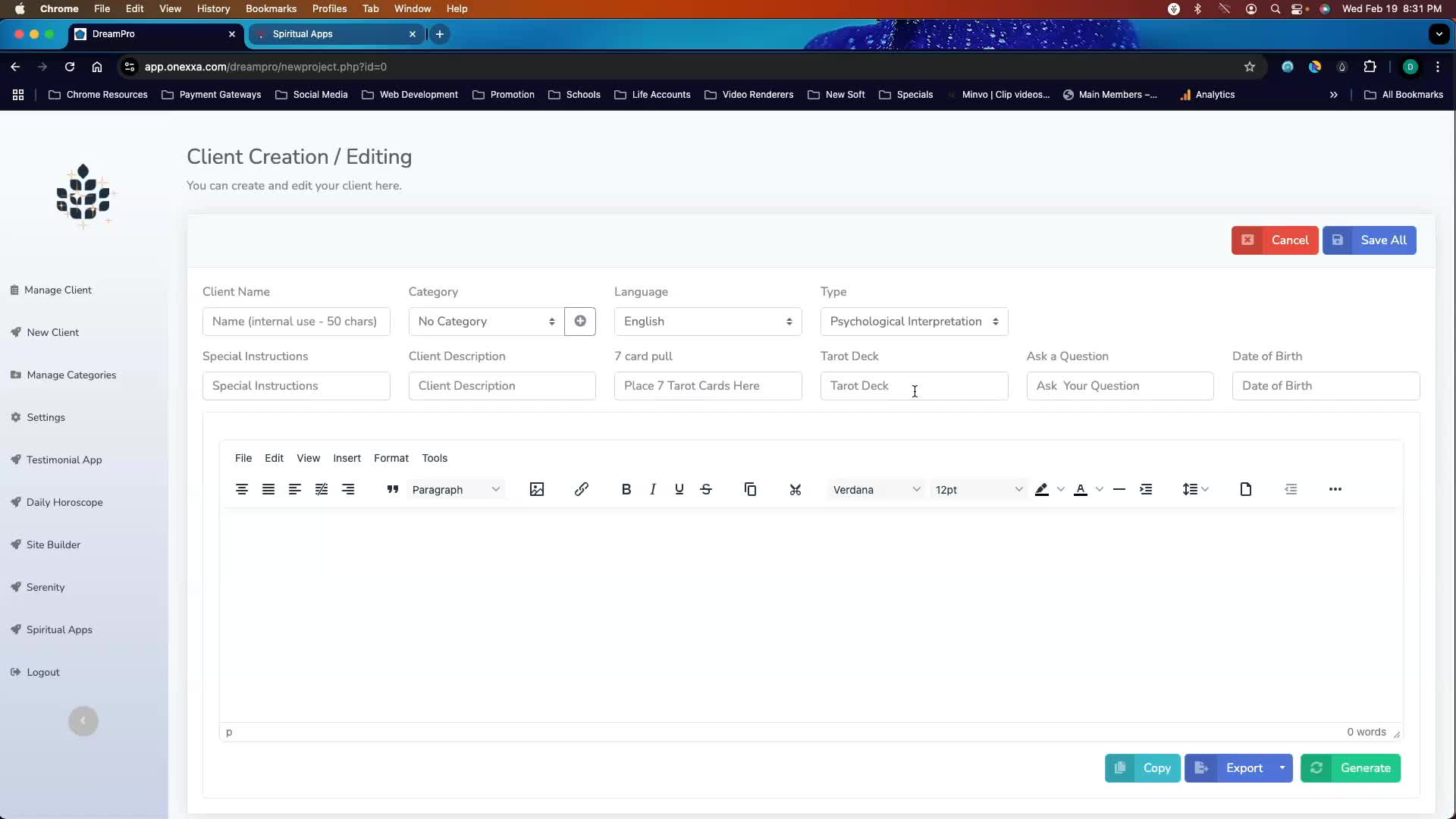Viewport: 1456px width, 819px height.
Task: Toggle strikethrough formatting
Action: [x=706, y=490]
